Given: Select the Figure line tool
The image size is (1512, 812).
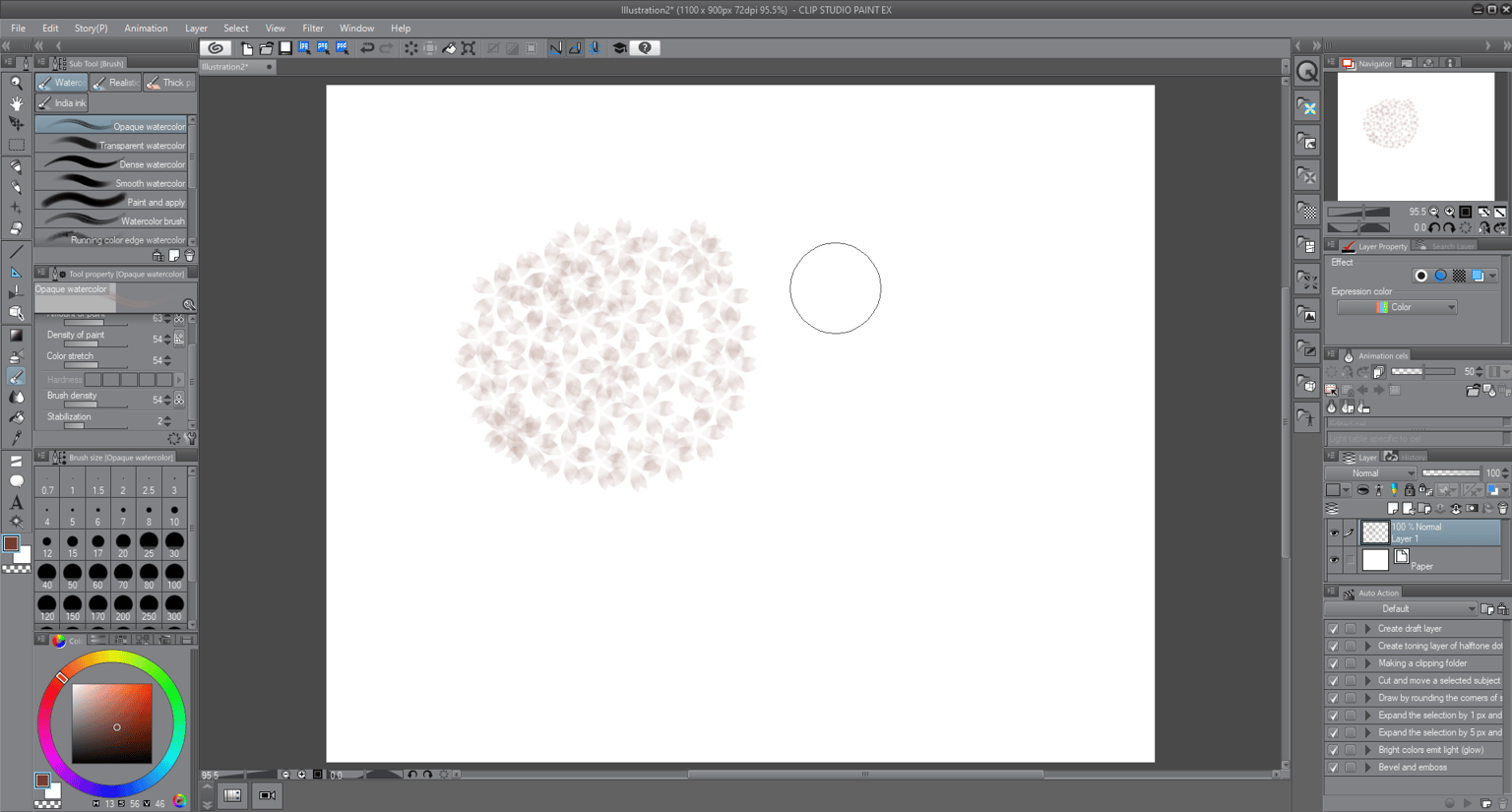Looking at the screenshot, I should (x=16, y=252).
